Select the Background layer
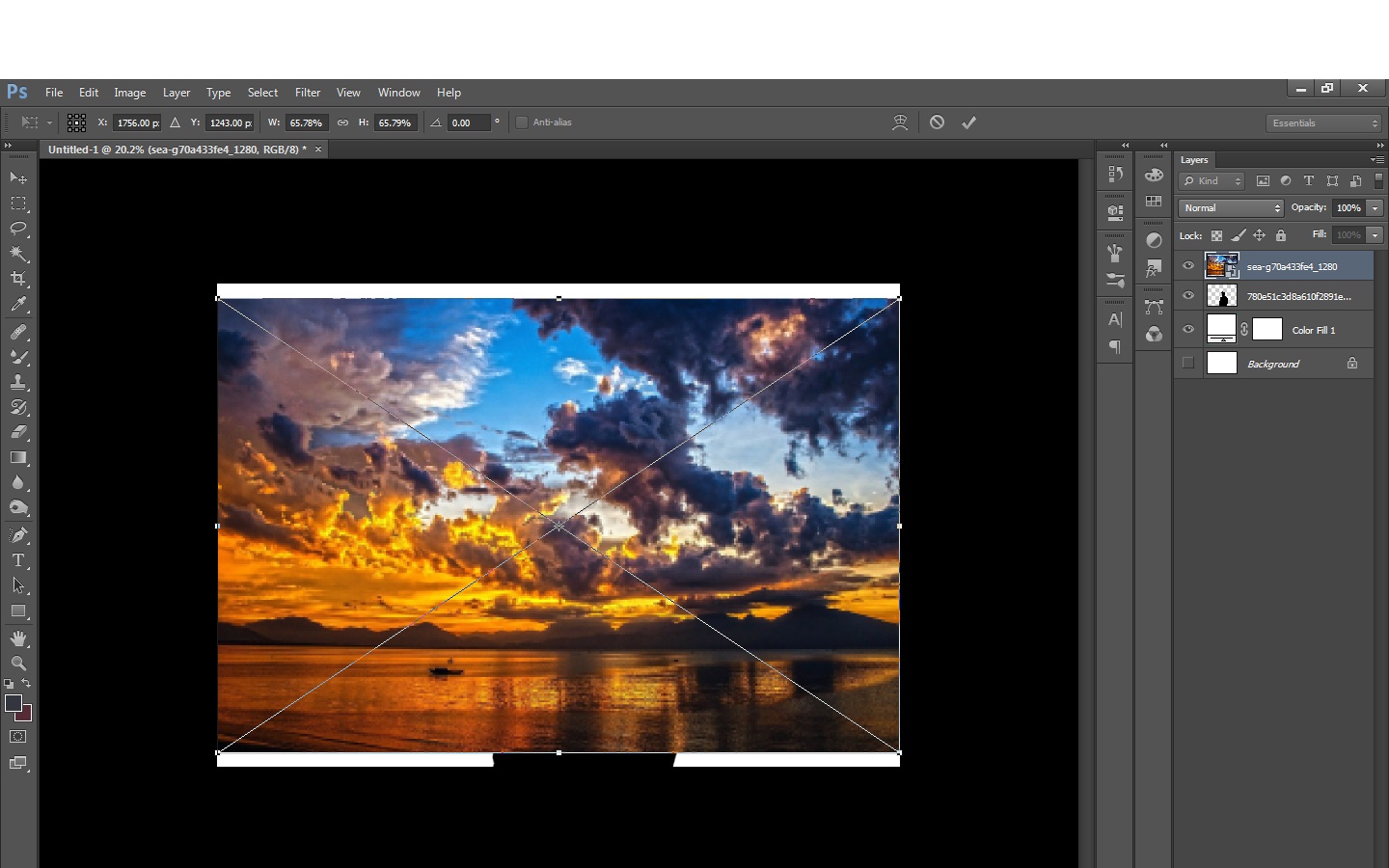Image resolution: width=1389 pixels, height=868 pixels. point(1273,364)
